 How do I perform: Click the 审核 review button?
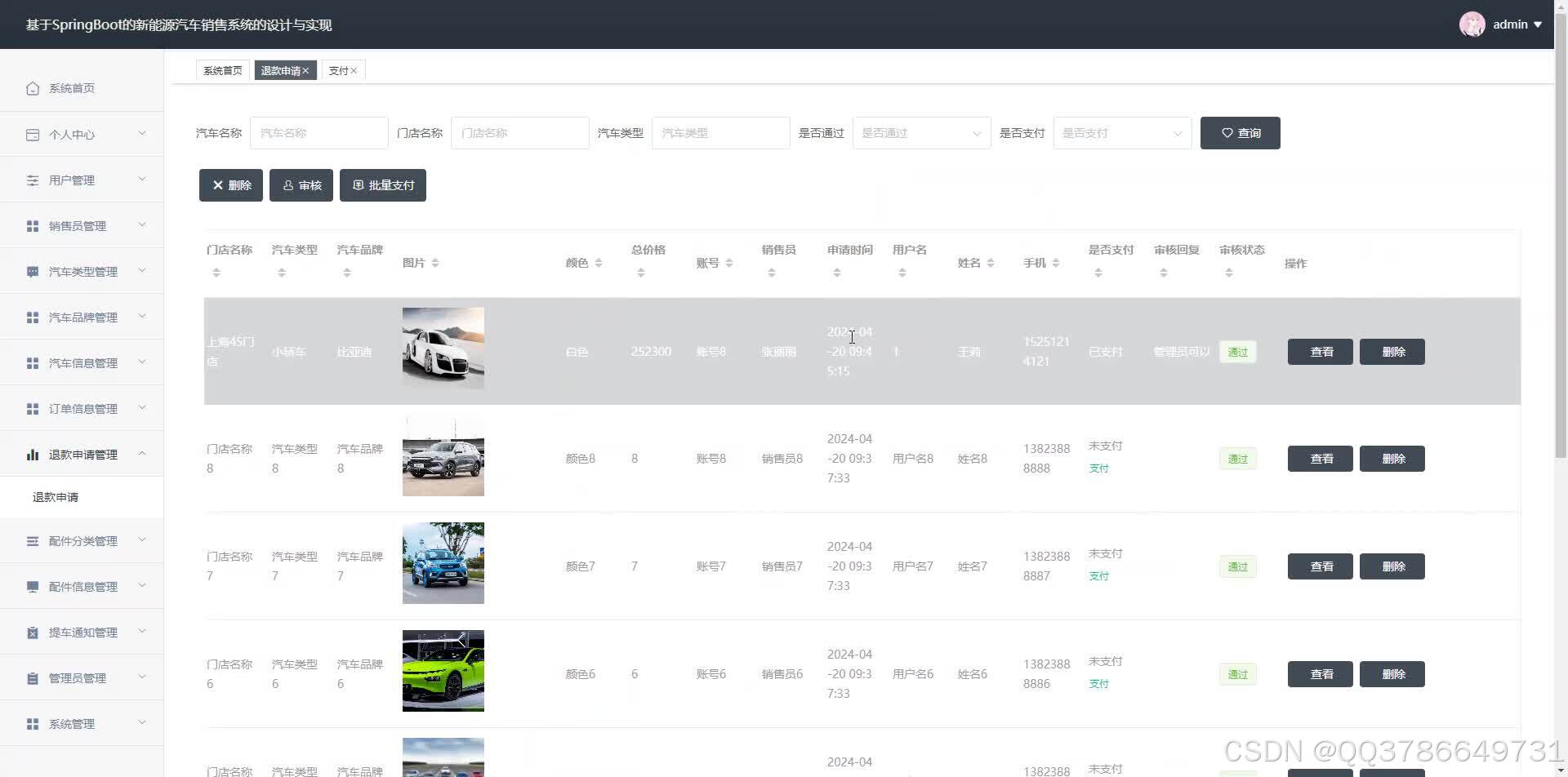(x=301, y=185)
